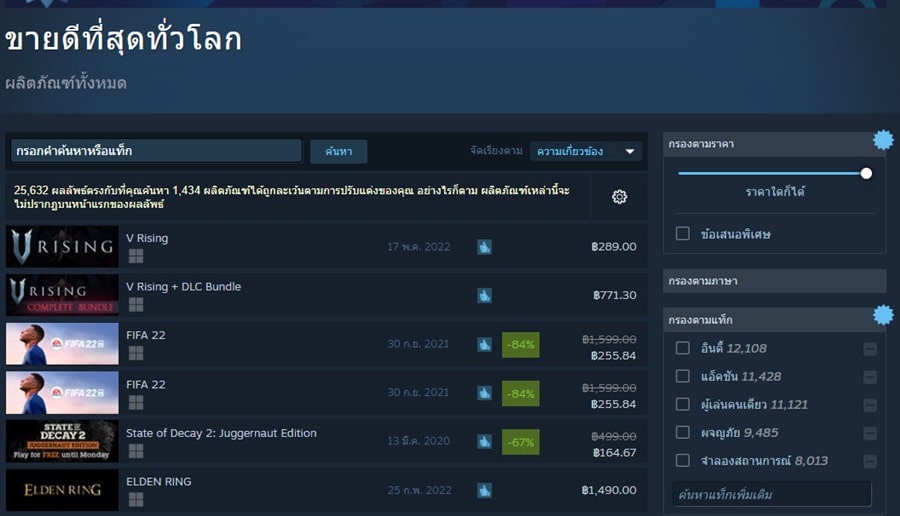
Task: Expand the กรองตามภาษา filter section
Action: [774, 281]
